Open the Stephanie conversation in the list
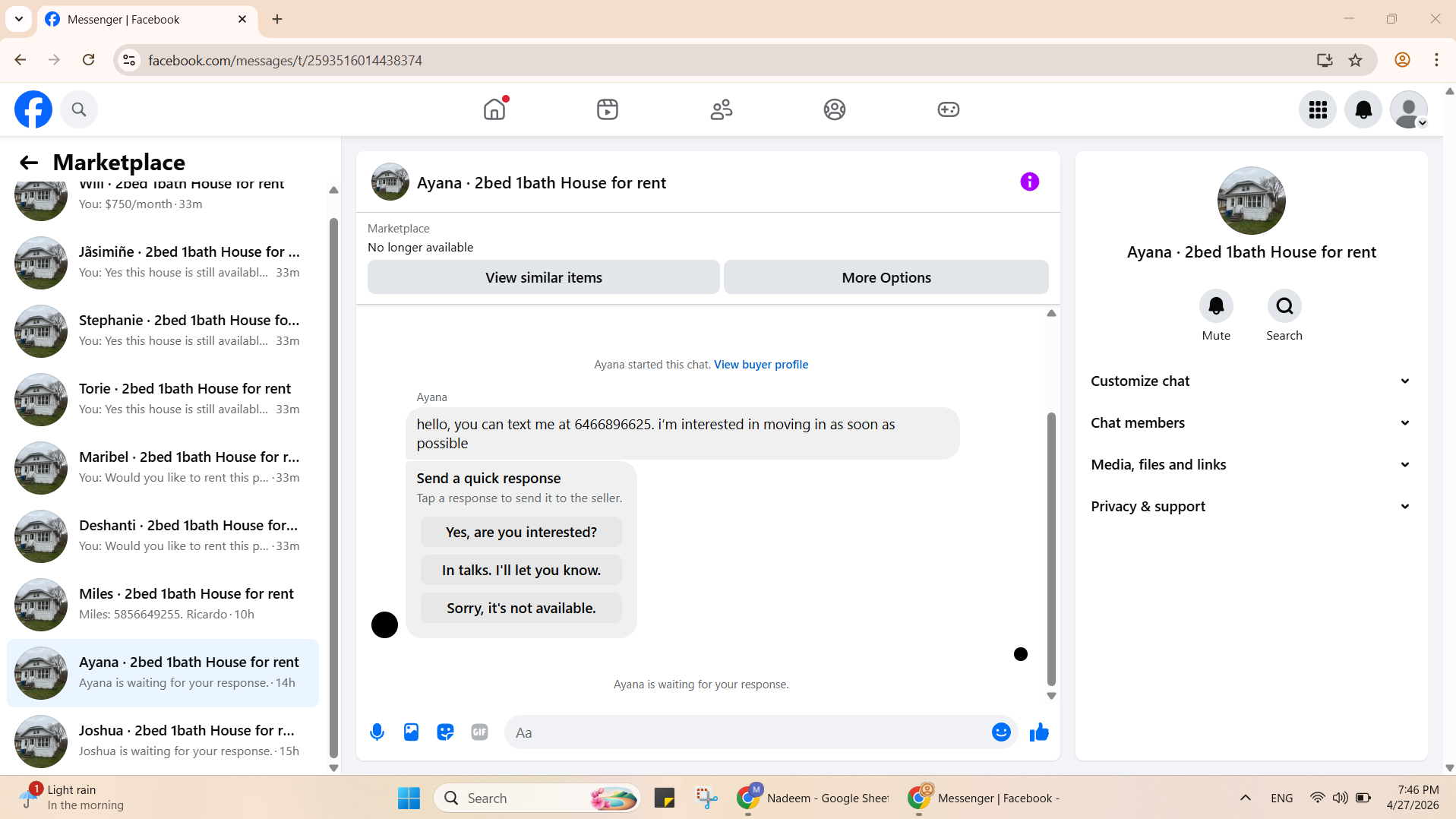The width and height of the screenshot is (1456, 819). [x=163, y=330]
